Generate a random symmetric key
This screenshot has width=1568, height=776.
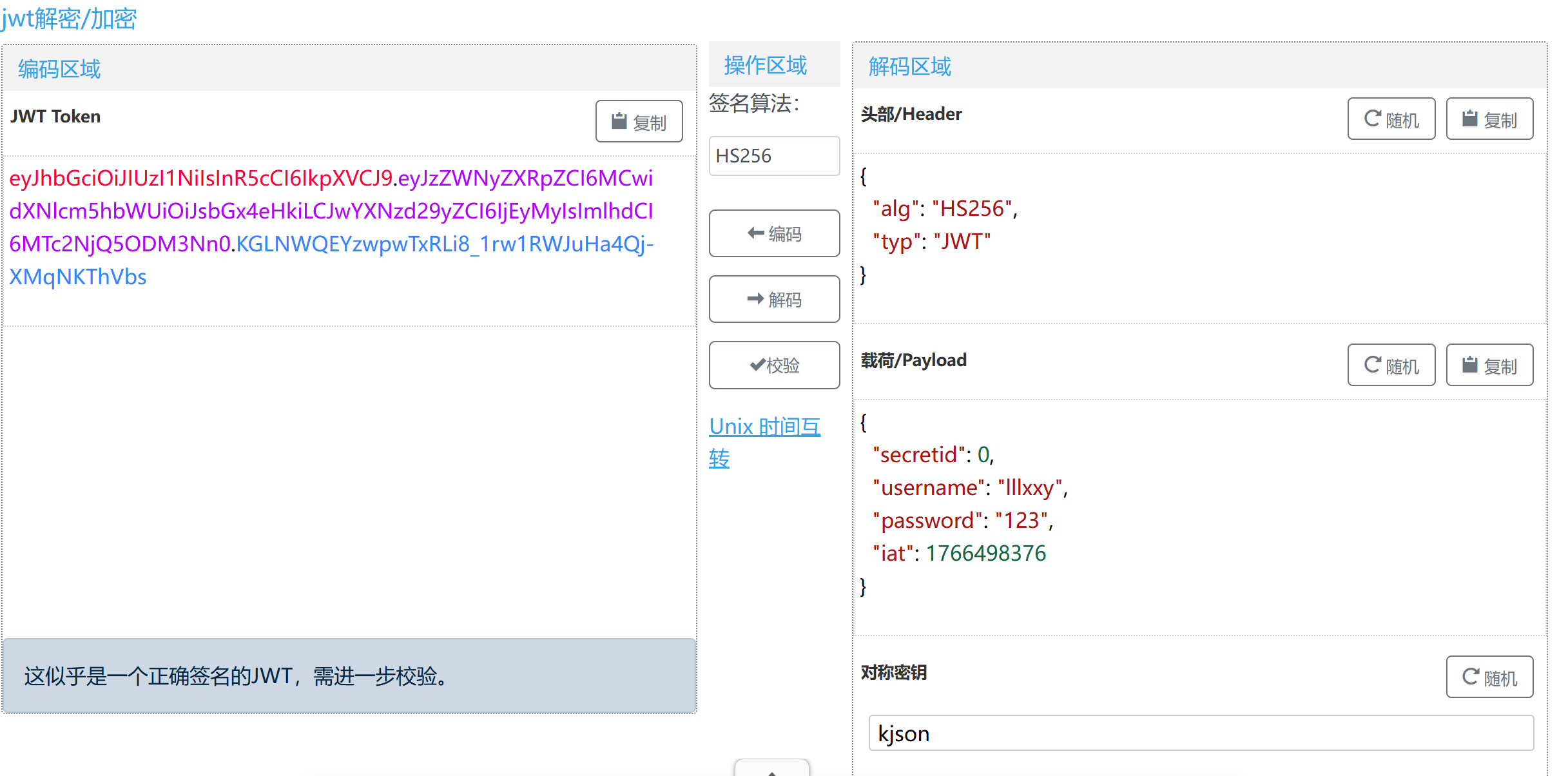(x=1489, y=677)
